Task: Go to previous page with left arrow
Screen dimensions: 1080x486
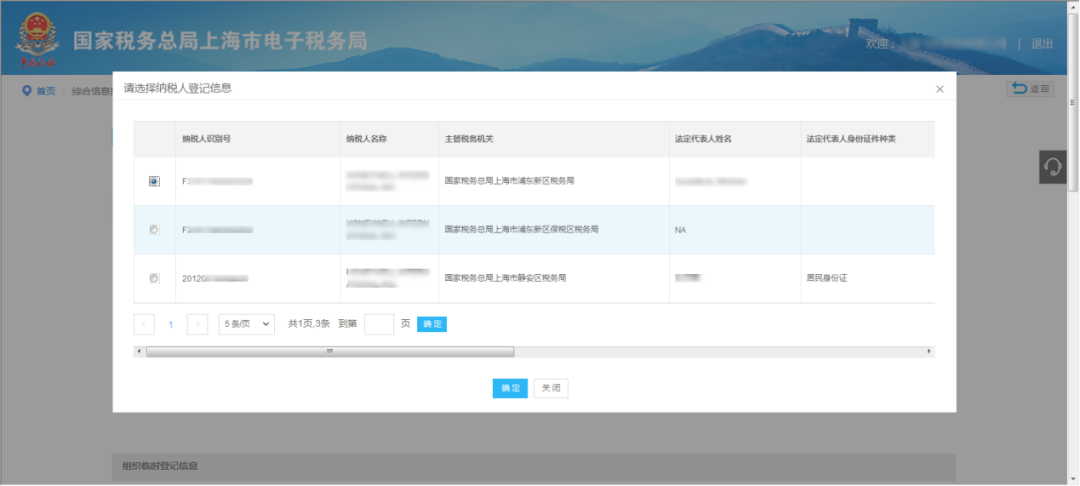Action: click(145, 324)
